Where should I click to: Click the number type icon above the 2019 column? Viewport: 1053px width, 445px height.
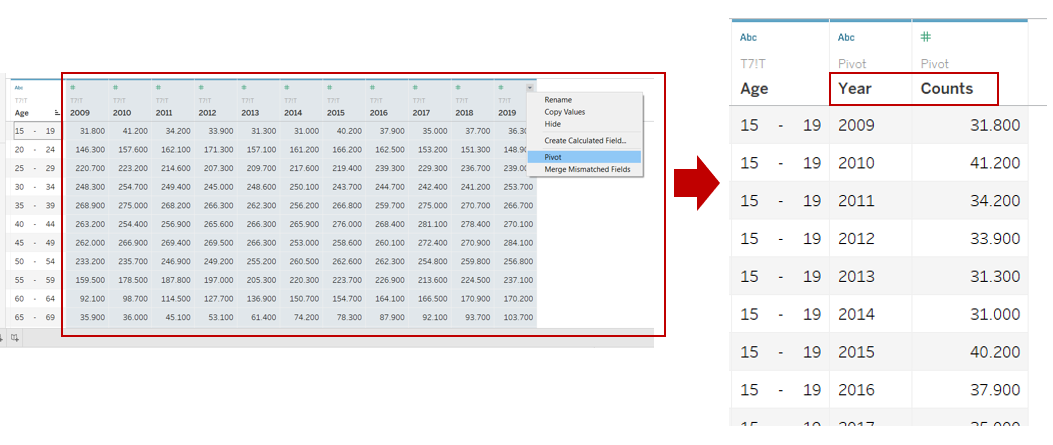pyautogui.click(x=500, y=87)
